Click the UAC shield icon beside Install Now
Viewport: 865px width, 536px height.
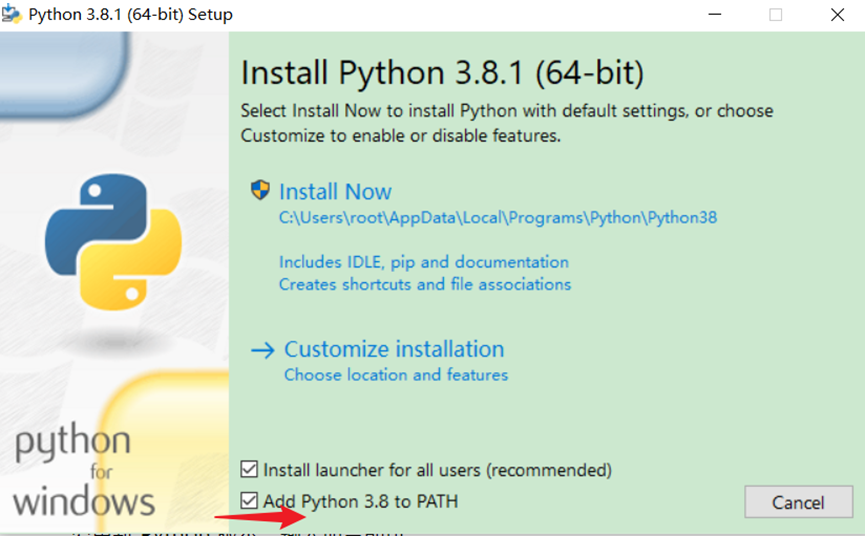point(261,191)
